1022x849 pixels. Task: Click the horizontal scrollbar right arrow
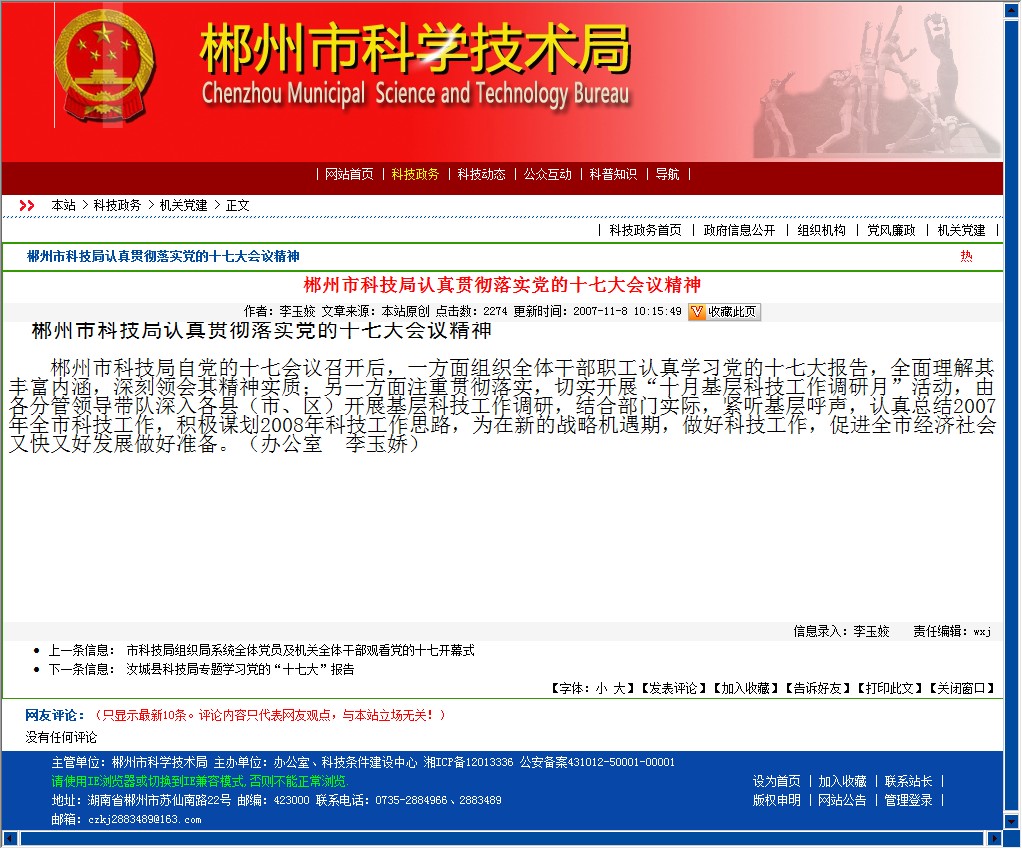click(x=994, y=838)
